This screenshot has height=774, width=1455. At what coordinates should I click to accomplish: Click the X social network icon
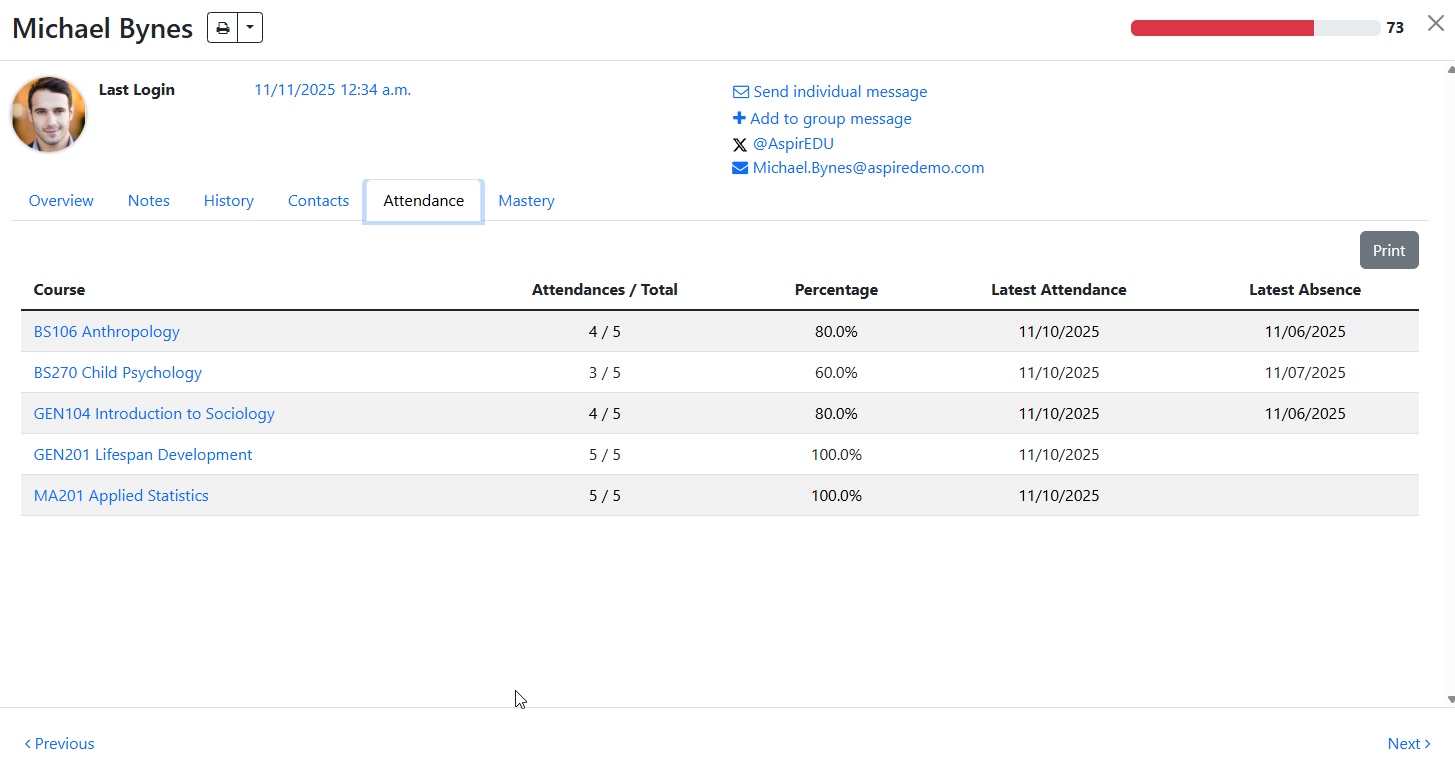point(740,145)
